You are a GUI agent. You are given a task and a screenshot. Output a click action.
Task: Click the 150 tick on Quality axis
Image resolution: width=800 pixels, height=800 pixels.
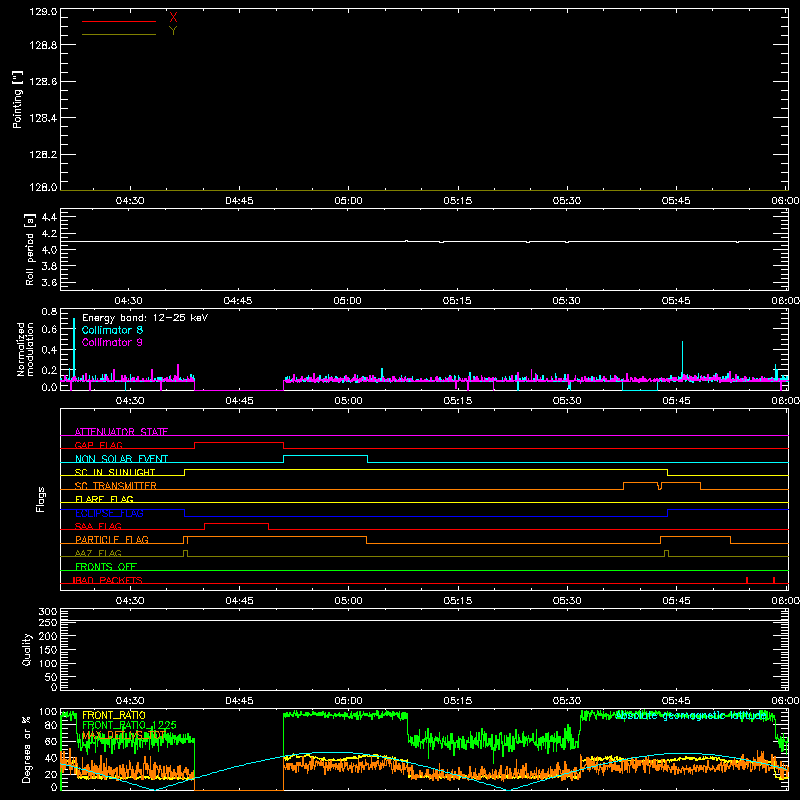(x=48, y=650)
